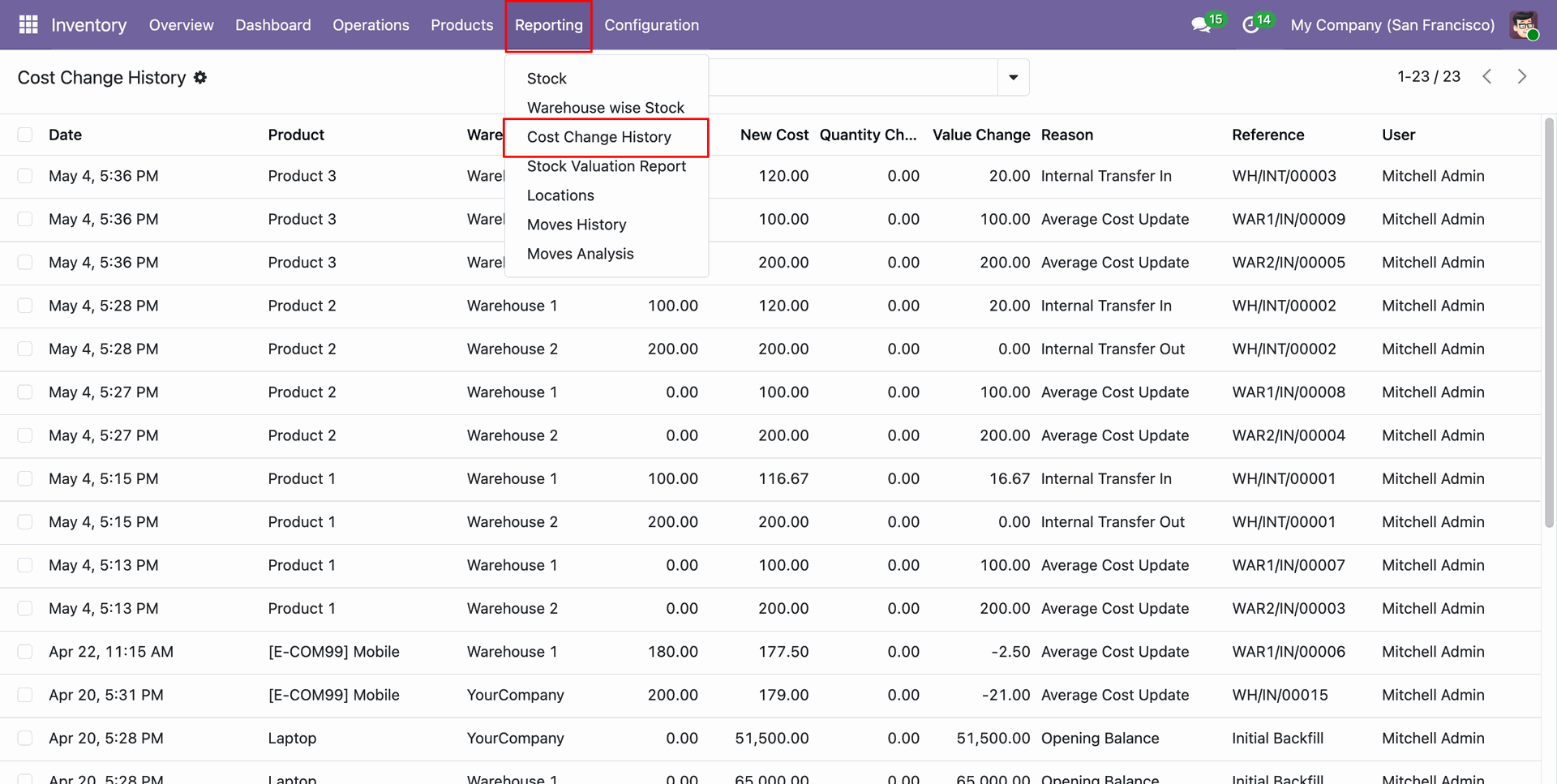
Task: Click the Apr 22, 11:15 AM date cell
Action: (111, 652)
